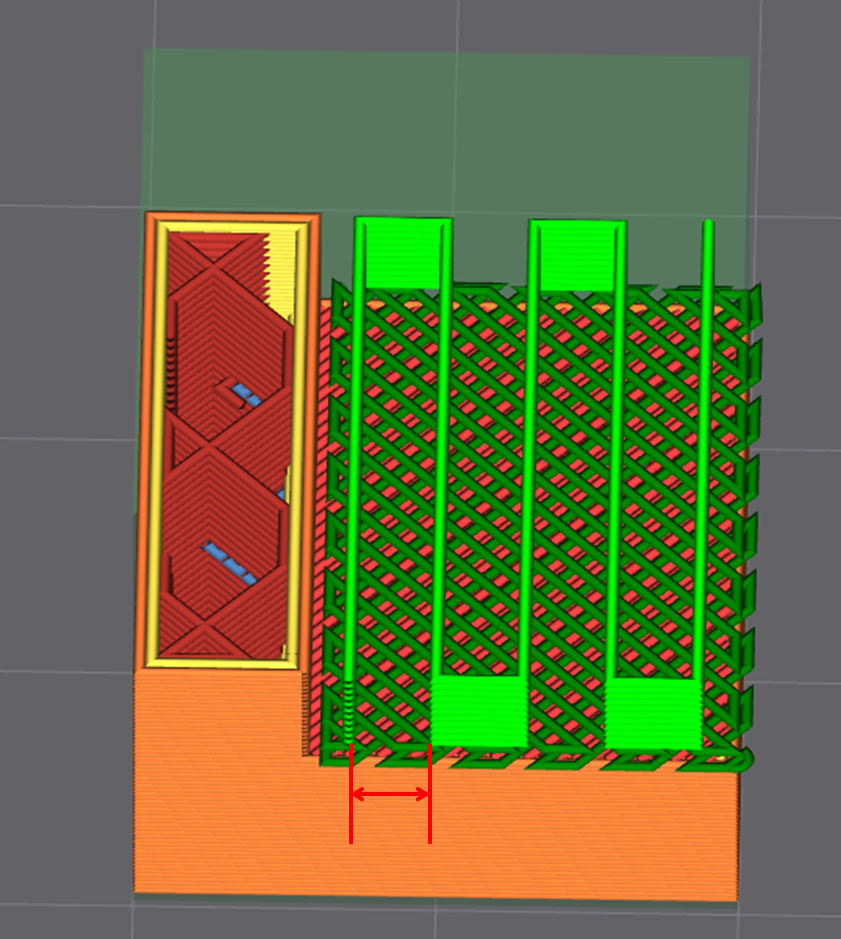This screenshot has width=841, height=939.
Task: Click the lower blue diagonal segment in red infill
Action: click(x=229, y=564)
